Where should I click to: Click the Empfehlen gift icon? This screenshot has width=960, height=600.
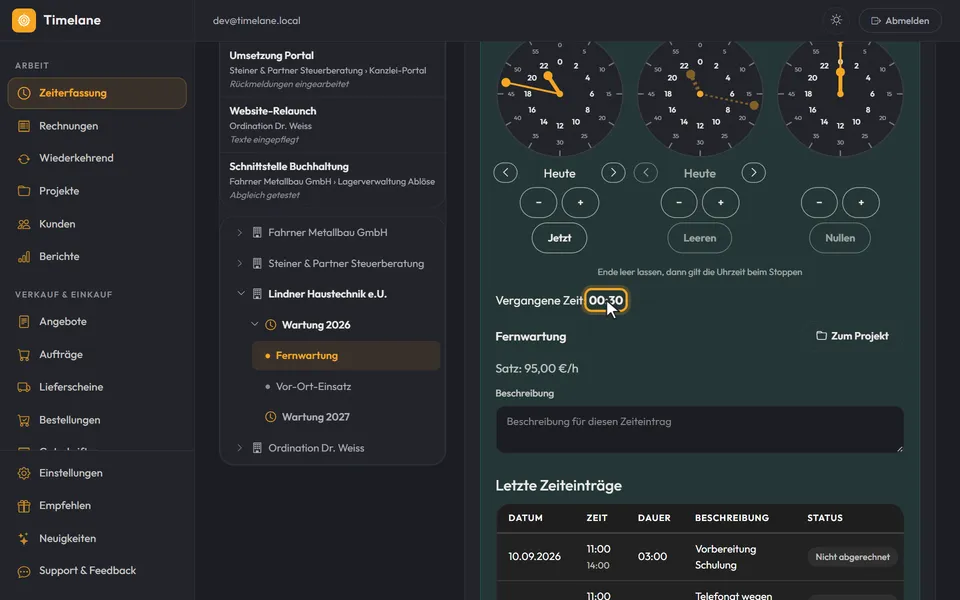(x=24, y=506)
